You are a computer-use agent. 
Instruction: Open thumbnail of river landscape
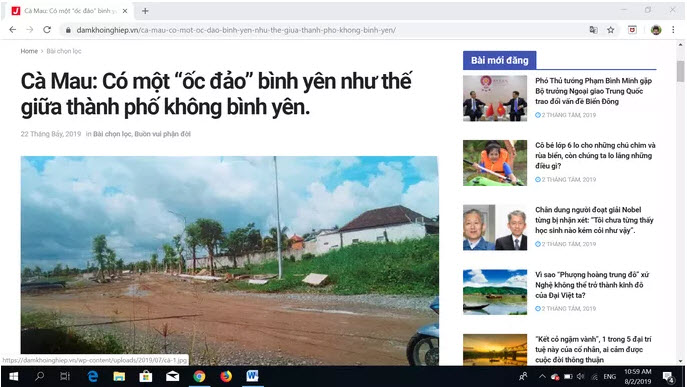[495, 292]
